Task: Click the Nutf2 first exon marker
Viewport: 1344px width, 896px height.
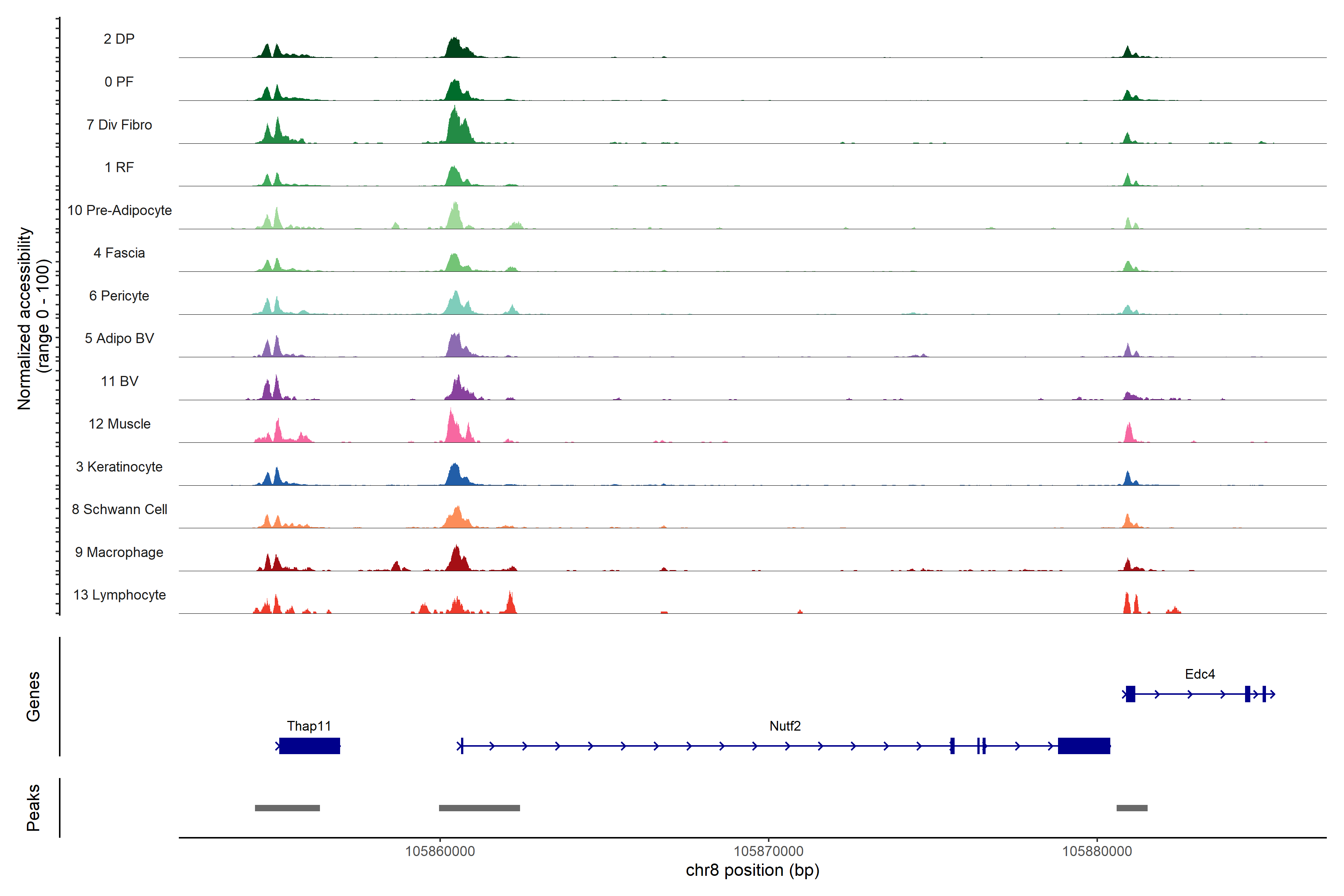Action: 462,746
